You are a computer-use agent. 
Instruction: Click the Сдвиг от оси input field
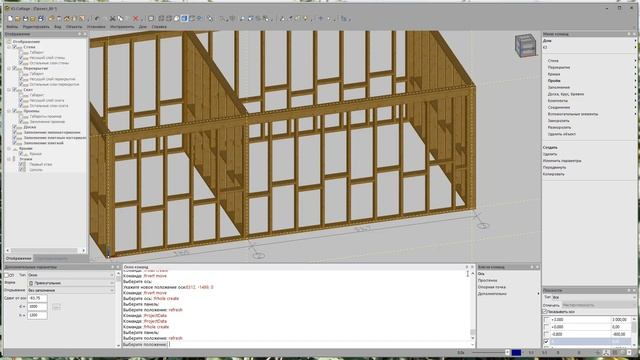37,298
